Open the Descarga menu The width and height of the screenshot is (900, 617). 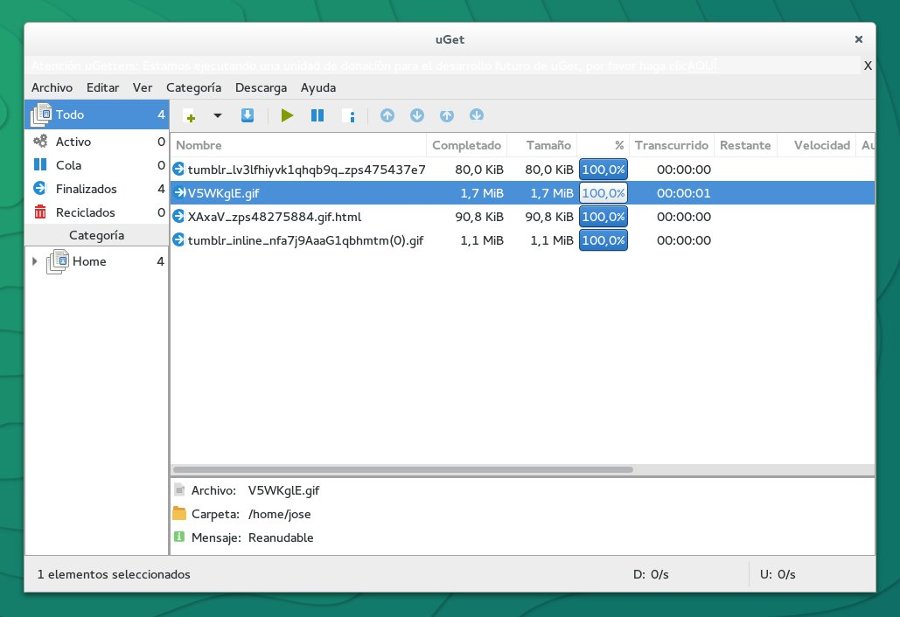click(261, 88)
